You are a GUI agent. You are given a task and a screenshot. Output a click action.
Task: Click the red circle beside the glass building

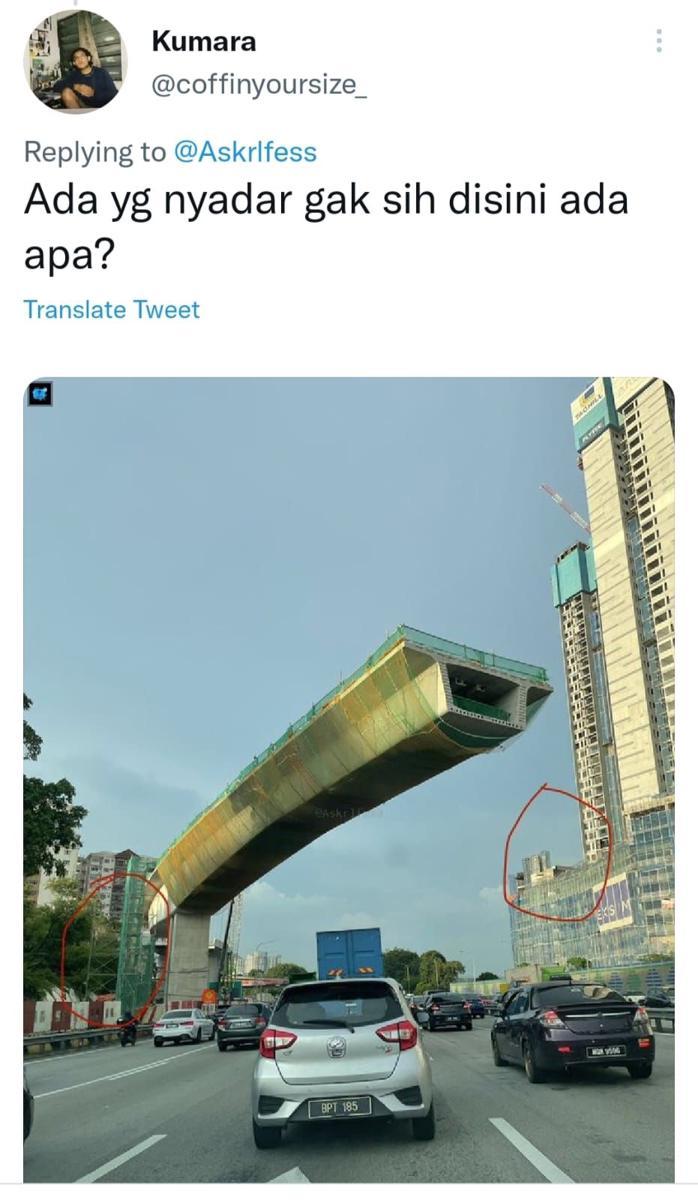click(x=556, y=851)
